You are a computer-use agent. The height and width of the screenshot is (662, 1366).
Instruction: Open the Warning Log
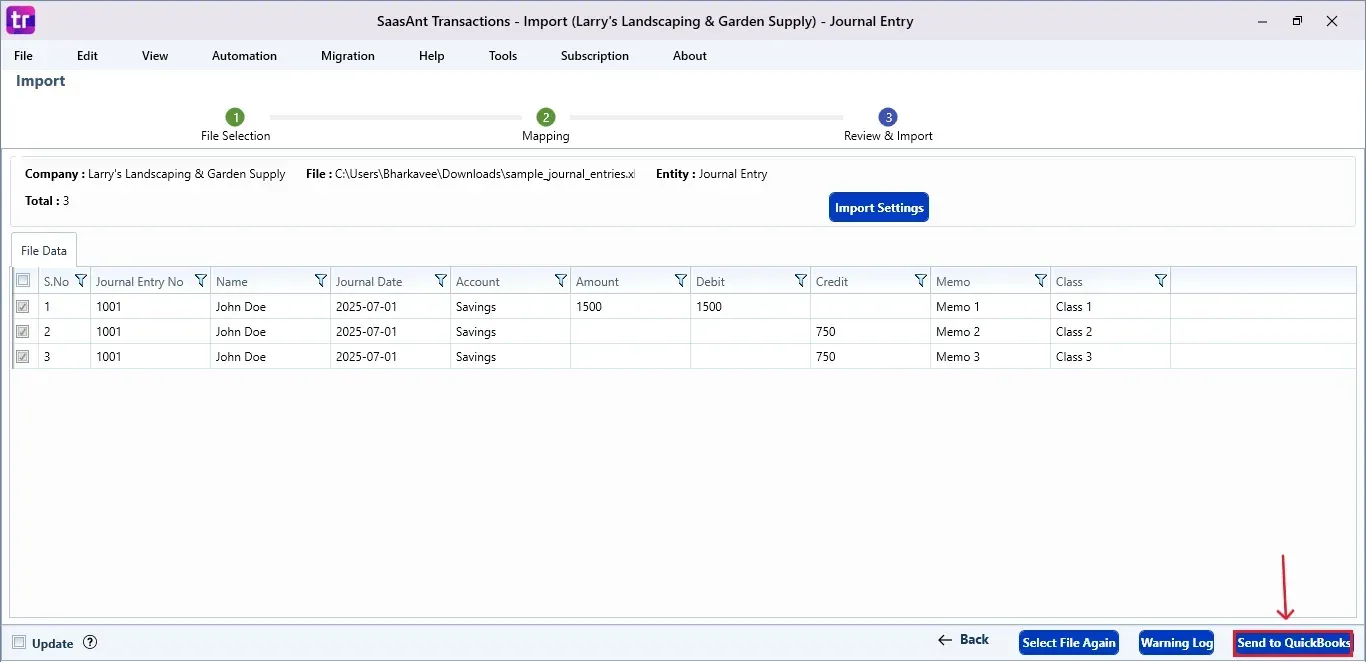click(x=1176, y=643)
